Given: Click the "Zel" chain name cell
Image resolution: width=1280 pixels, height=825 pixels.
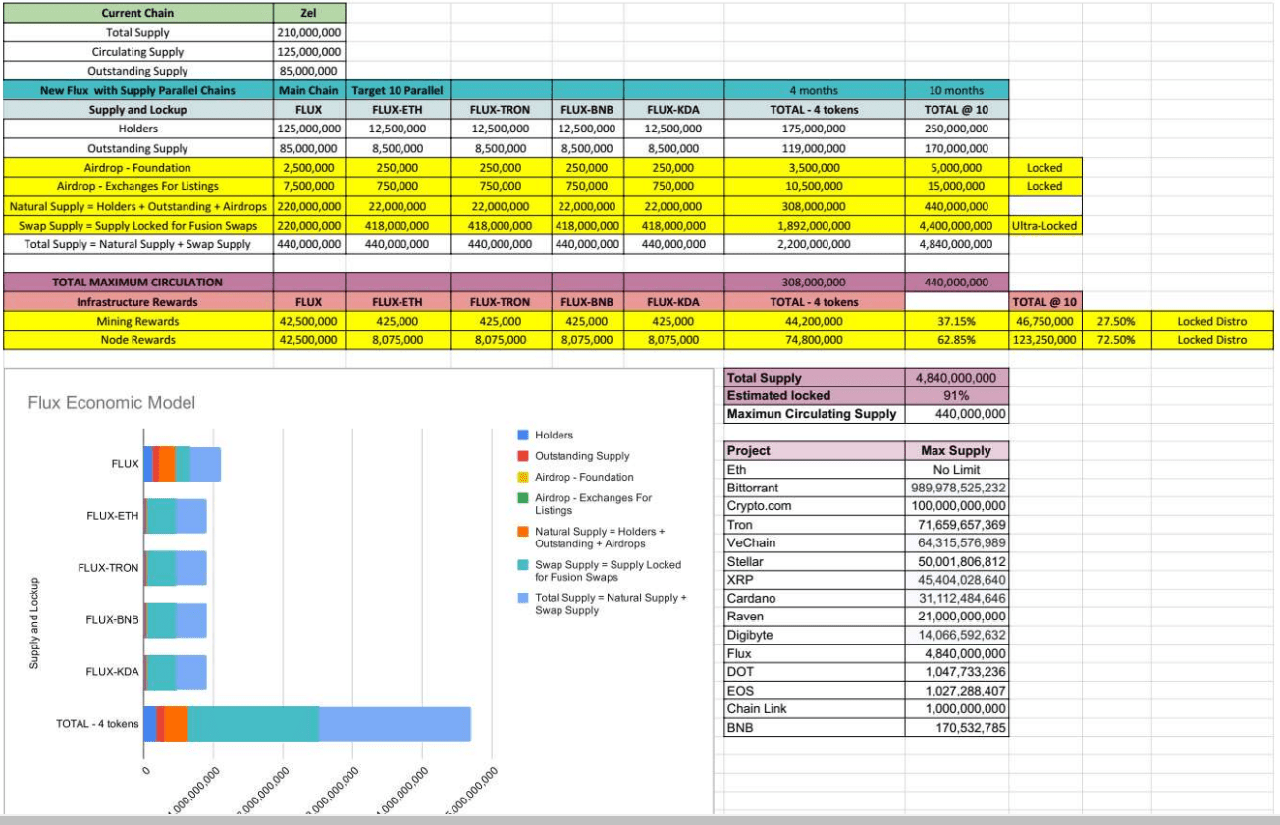Looking at the screenshot, I should click(x=309, y=13).
